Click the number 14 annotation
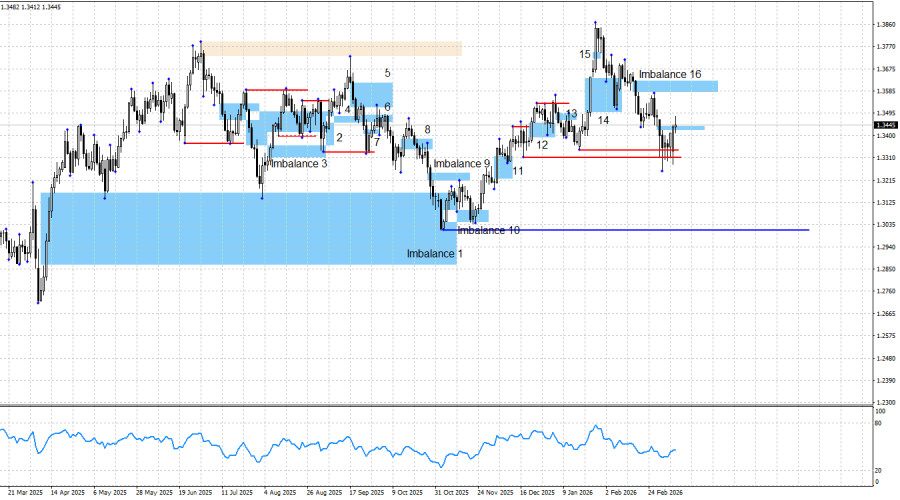 (603, 120)
